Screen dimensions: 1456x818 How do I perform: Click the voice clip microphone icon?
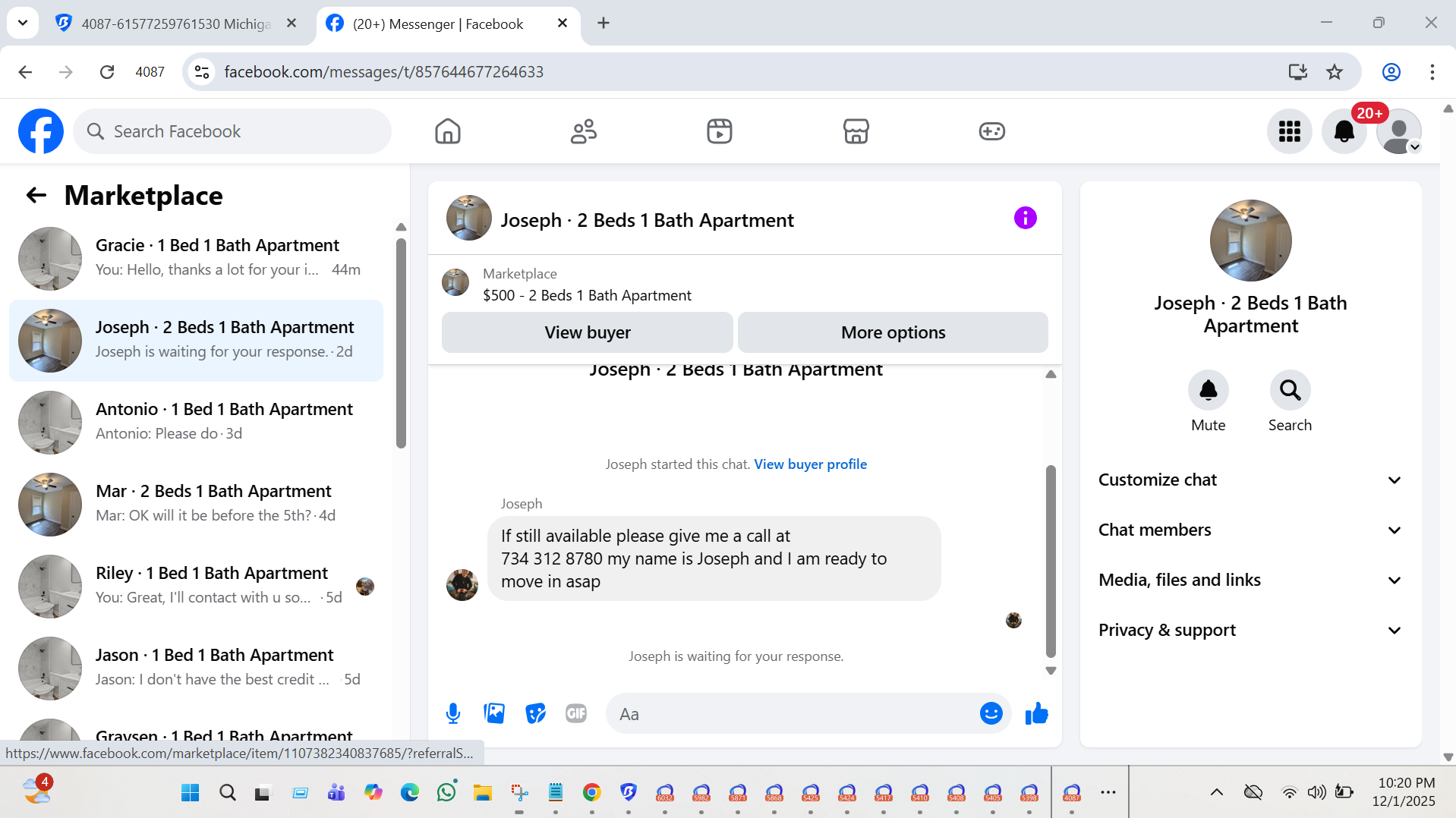click(453, 713)
